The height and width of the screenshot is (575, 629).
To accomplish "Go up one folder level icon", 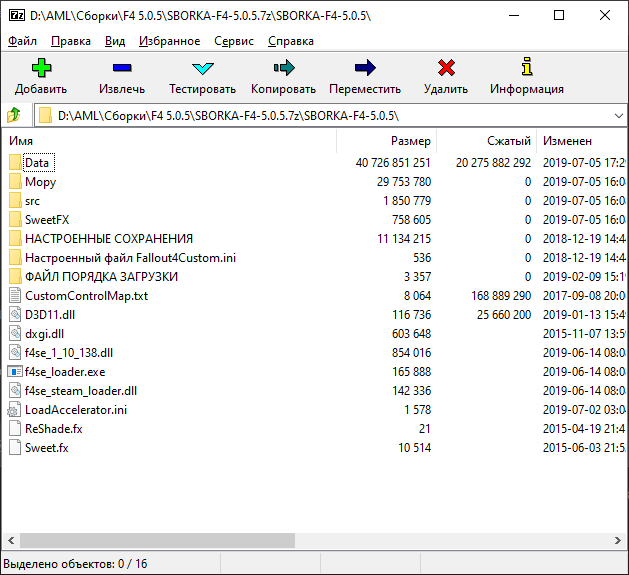I will pos(14,115).
